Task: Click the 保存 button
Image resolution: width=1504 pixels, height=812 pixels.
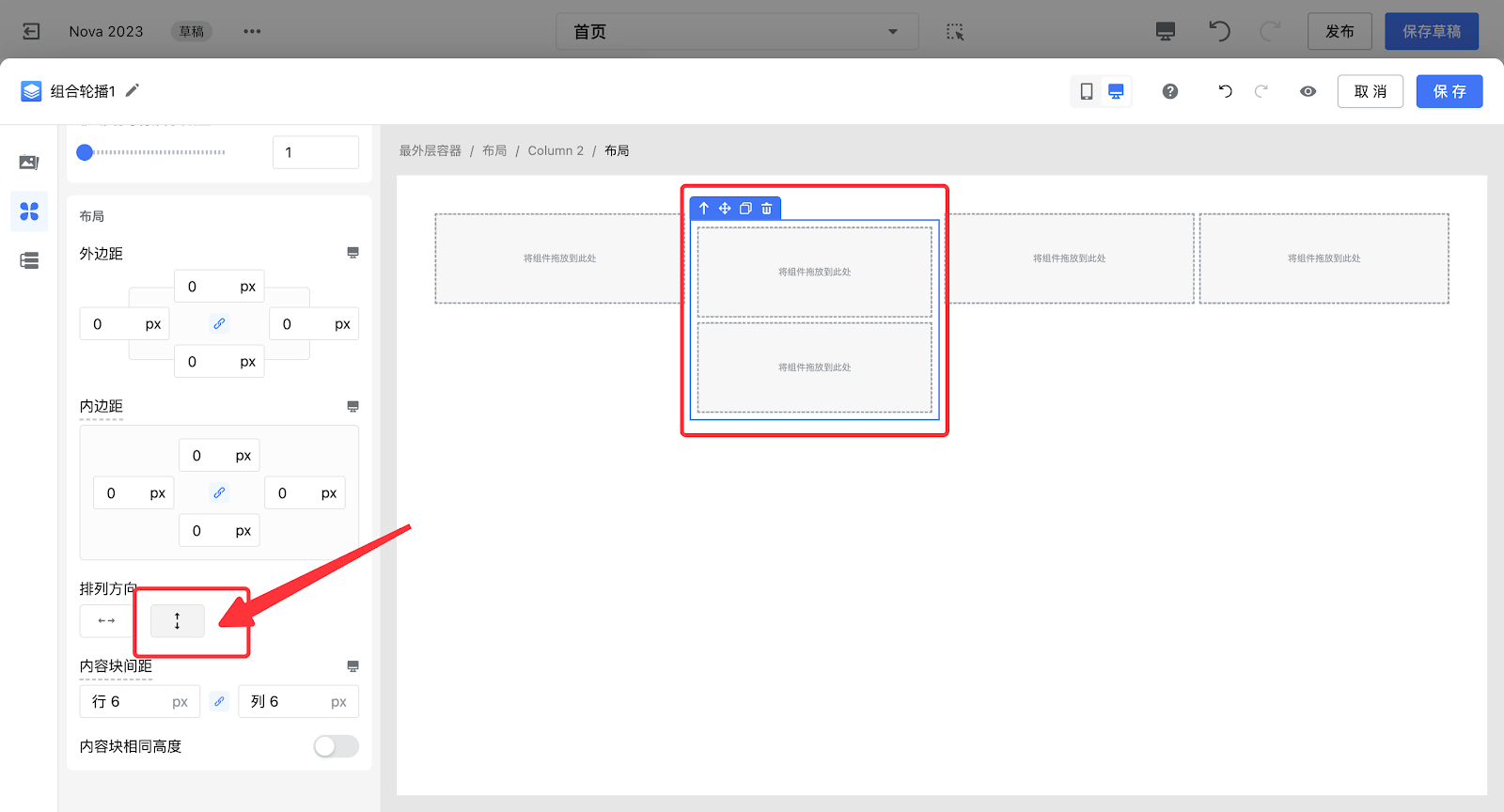Action: [1449, 91]
